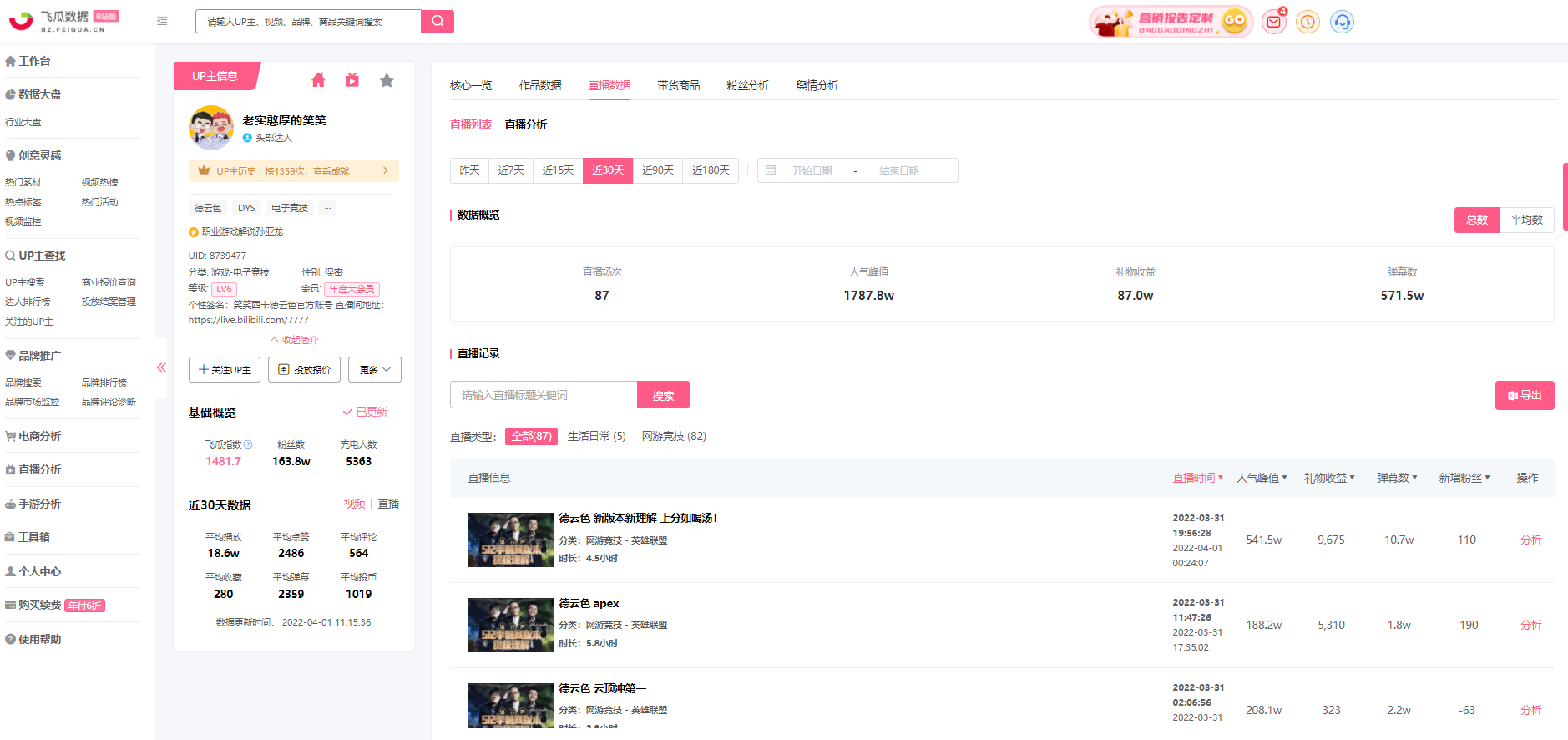The image size is (1568, 740).
Task: Open the history ranking achievements banner
Action: [x=294, y=170]
